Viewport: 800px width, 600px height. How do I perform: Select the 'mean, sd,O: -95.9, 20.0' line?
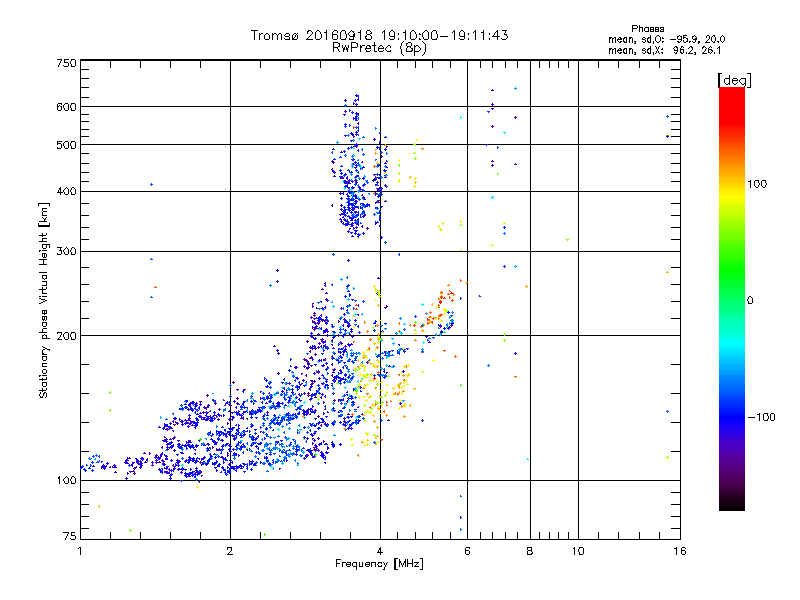pyautogui.click(x=666, y=39)
